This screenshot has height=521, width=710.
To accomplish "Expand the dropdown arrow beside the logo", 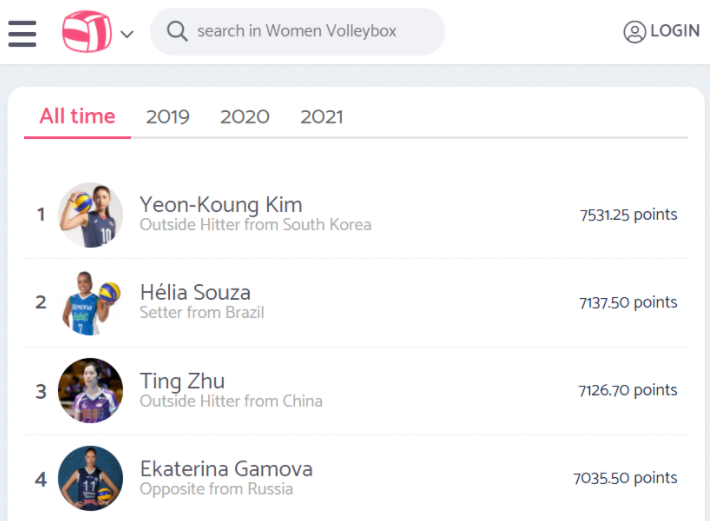I will tap(127, 34).
